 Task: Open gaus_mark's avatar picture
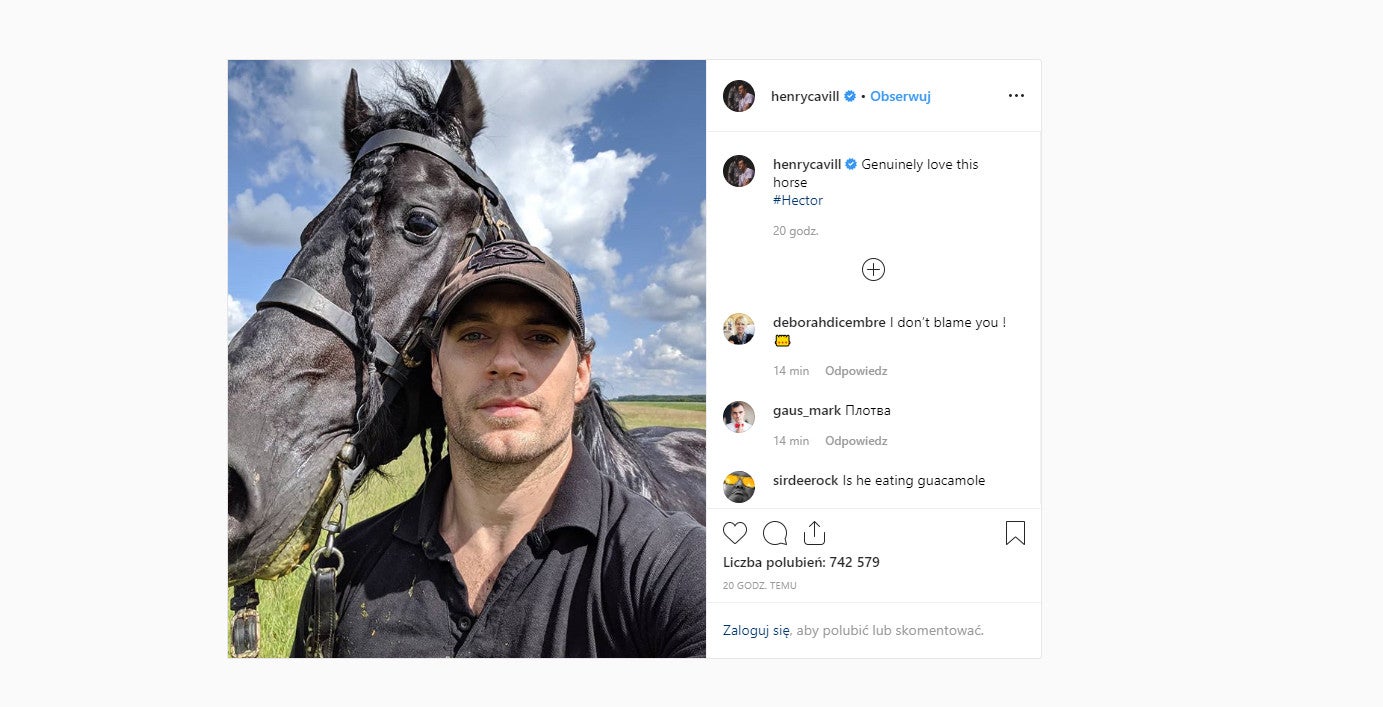click(x=739, y=417)
